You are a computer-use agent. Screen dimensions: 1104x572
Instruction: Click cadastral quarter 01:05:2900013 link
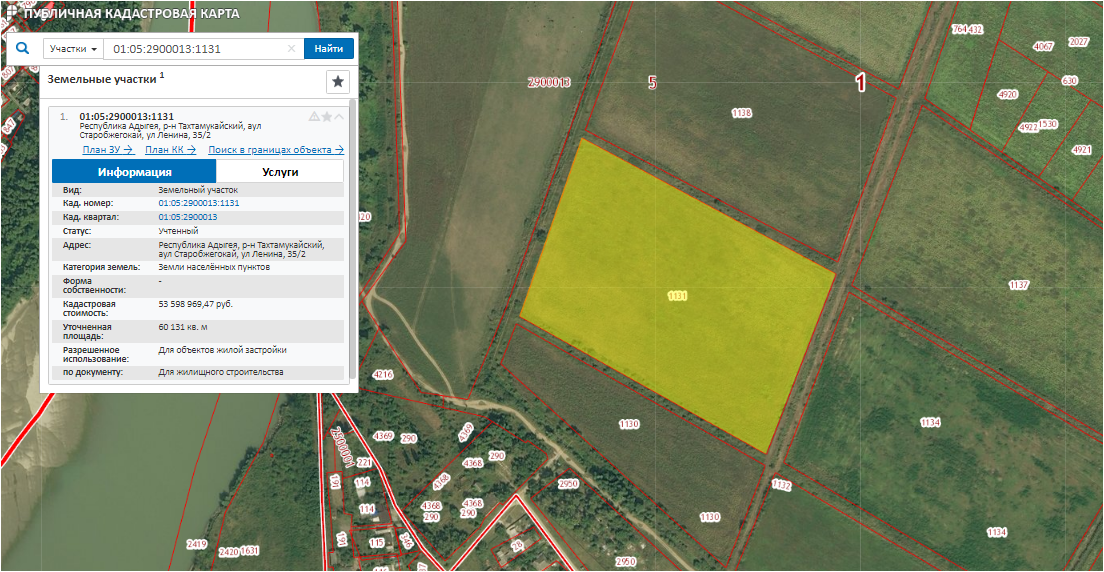coord(188,217)
